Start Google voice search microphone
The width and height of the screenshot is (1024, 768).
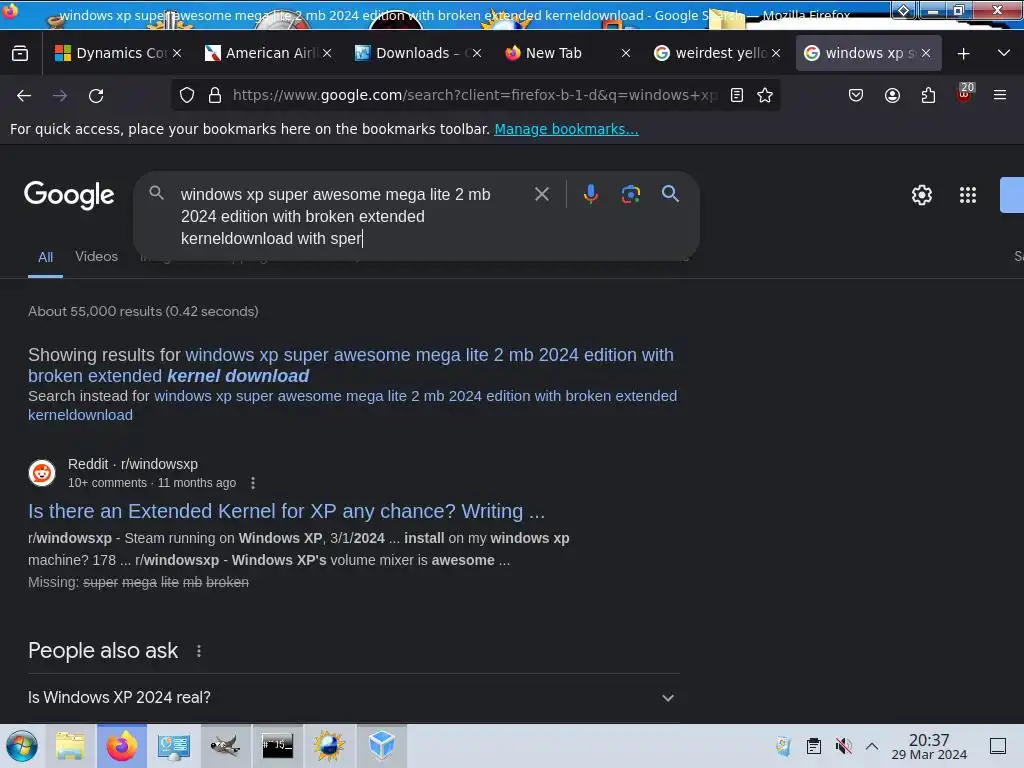click(590, 194)
